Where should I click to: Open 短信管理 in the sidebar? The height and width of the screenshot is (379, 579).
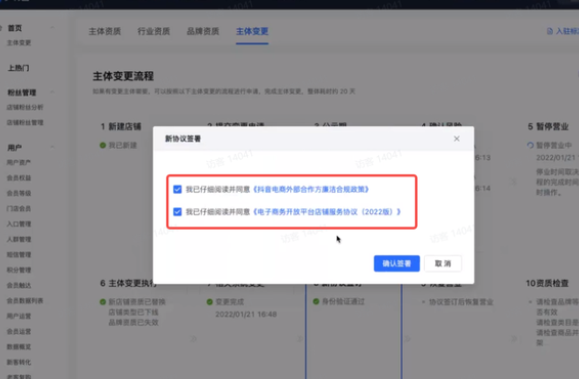pos(19,255)
